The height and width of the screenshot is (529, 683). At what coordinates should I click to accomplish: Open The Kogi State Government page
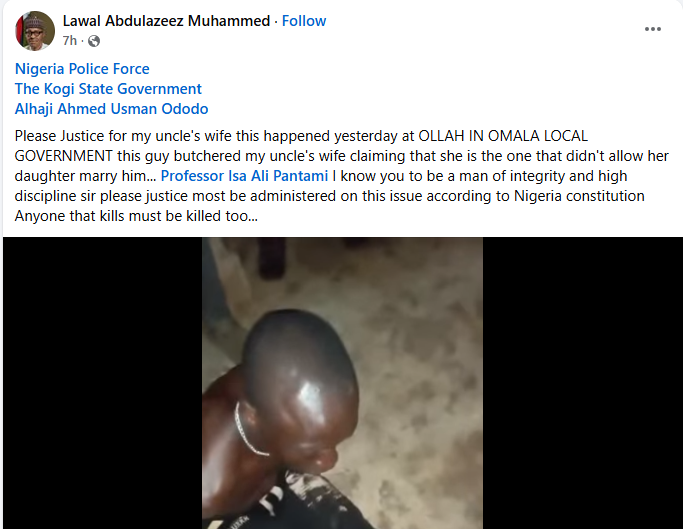(108, 89)
